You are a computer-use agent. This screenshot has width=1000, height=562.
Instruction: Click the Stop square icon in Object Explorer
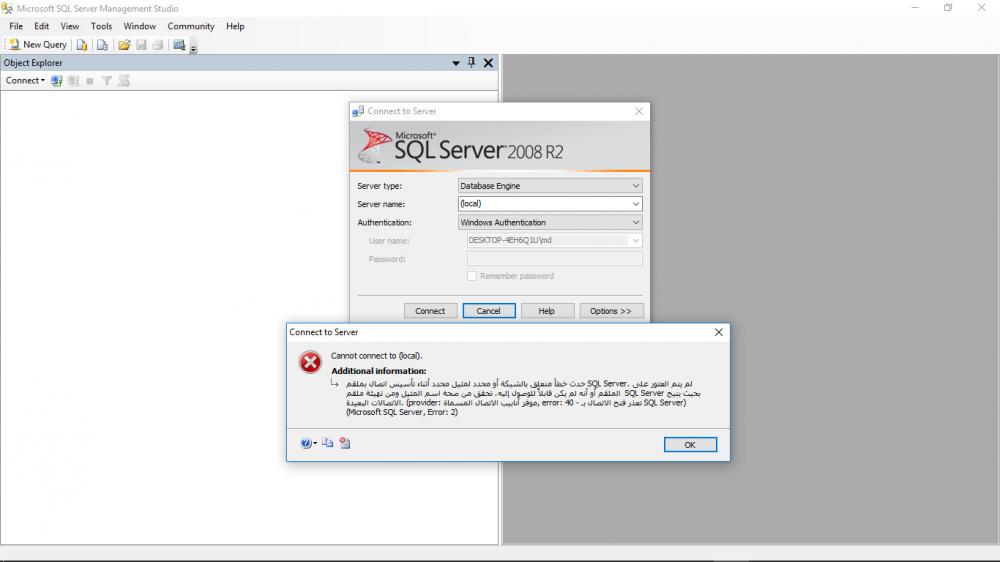point(90,80)
